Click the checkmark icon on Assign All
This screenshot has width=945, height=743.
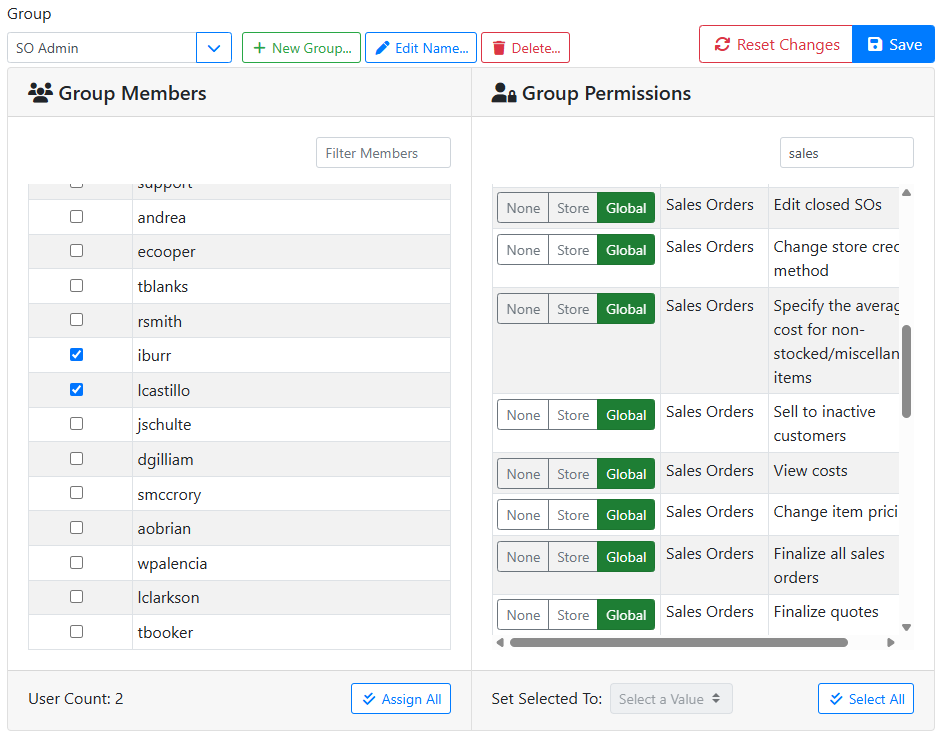[x=369, y=699]
